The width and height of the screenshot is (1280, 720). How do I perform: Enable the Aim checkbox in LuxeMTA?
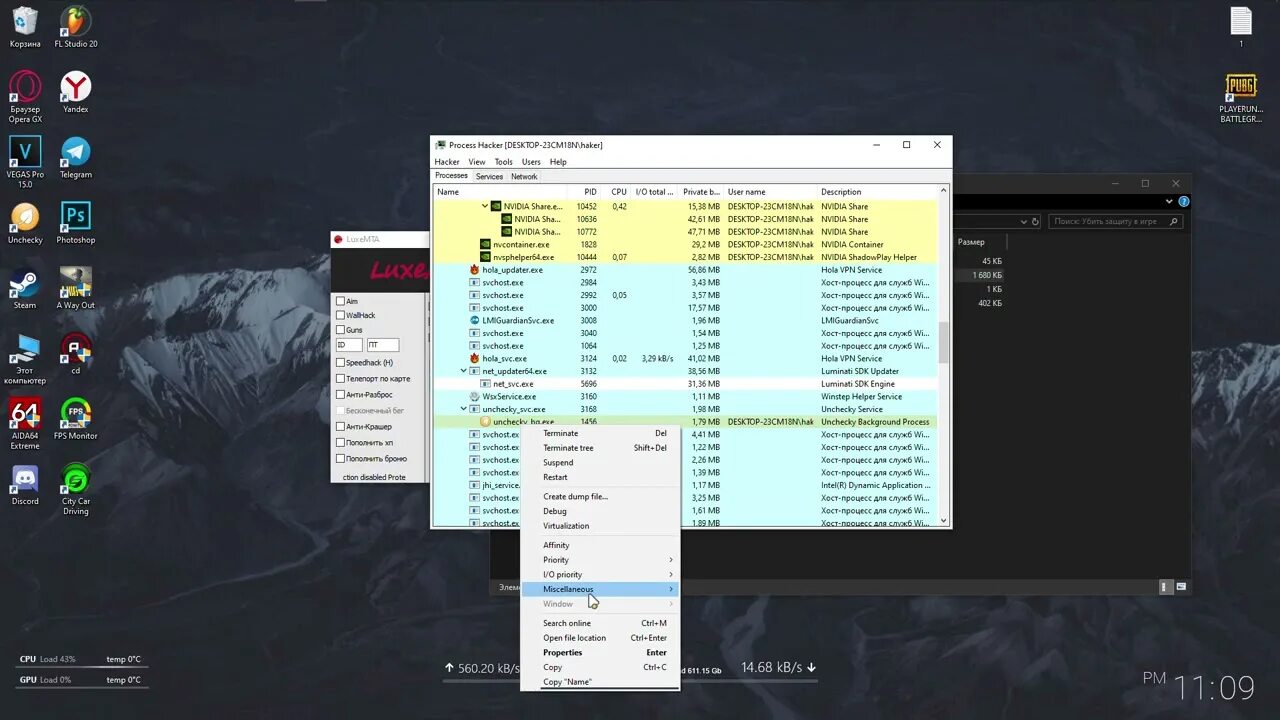[x=340, y=301]
